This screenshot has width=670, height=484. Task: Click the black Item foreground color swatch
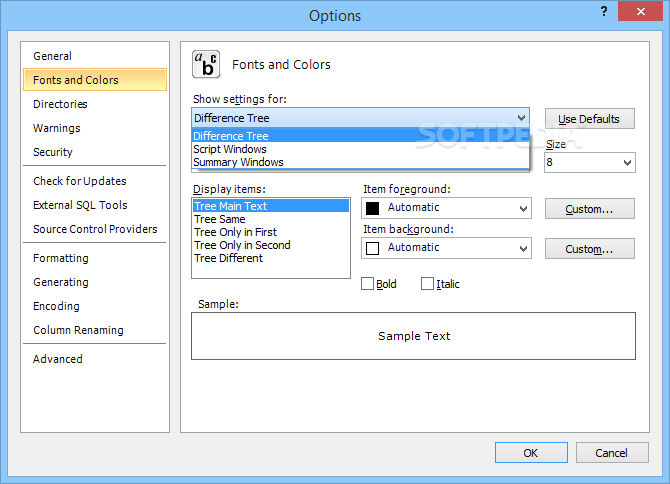pos(373,208)
